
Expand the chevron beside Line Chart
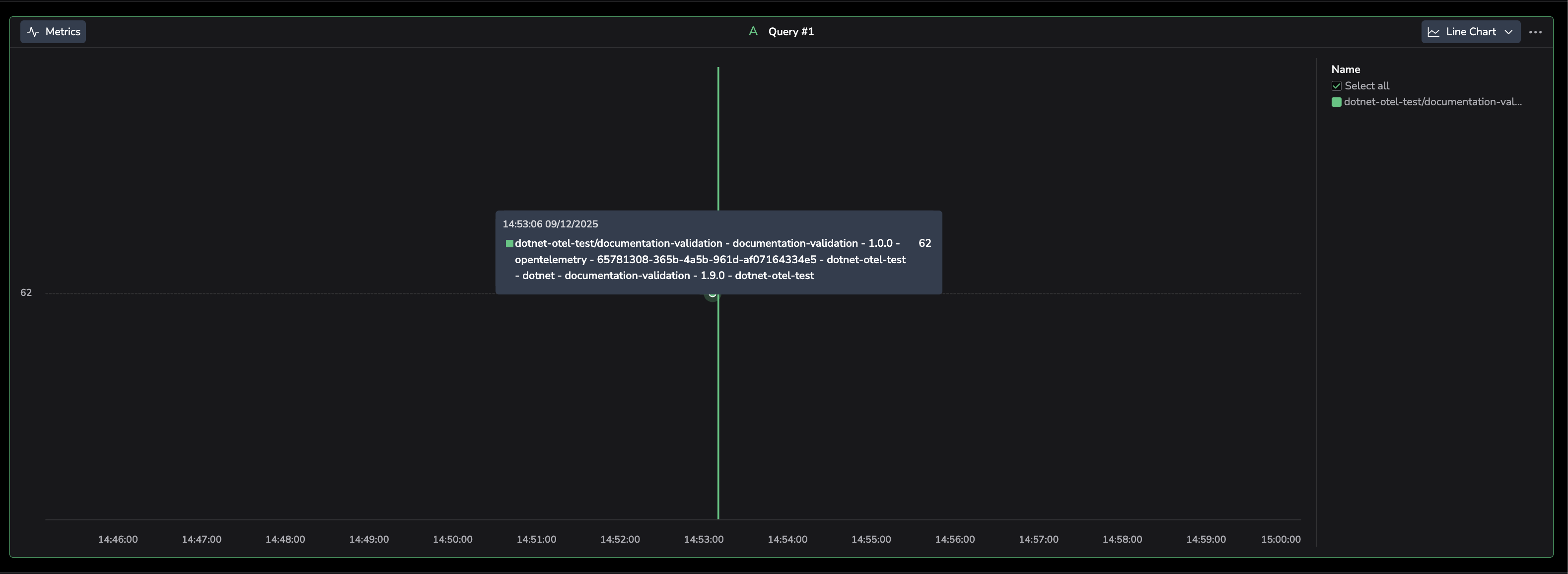[1508, 32]
